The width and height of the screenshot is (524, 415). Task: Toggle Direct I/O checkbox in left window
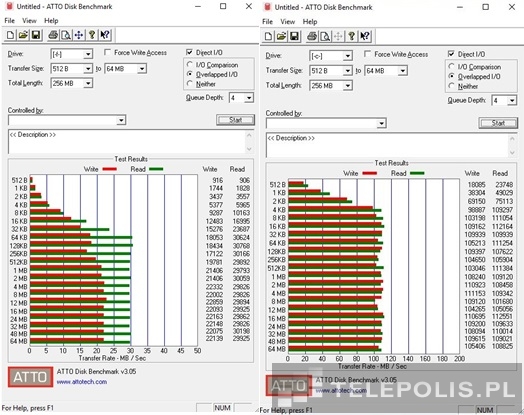189,52
